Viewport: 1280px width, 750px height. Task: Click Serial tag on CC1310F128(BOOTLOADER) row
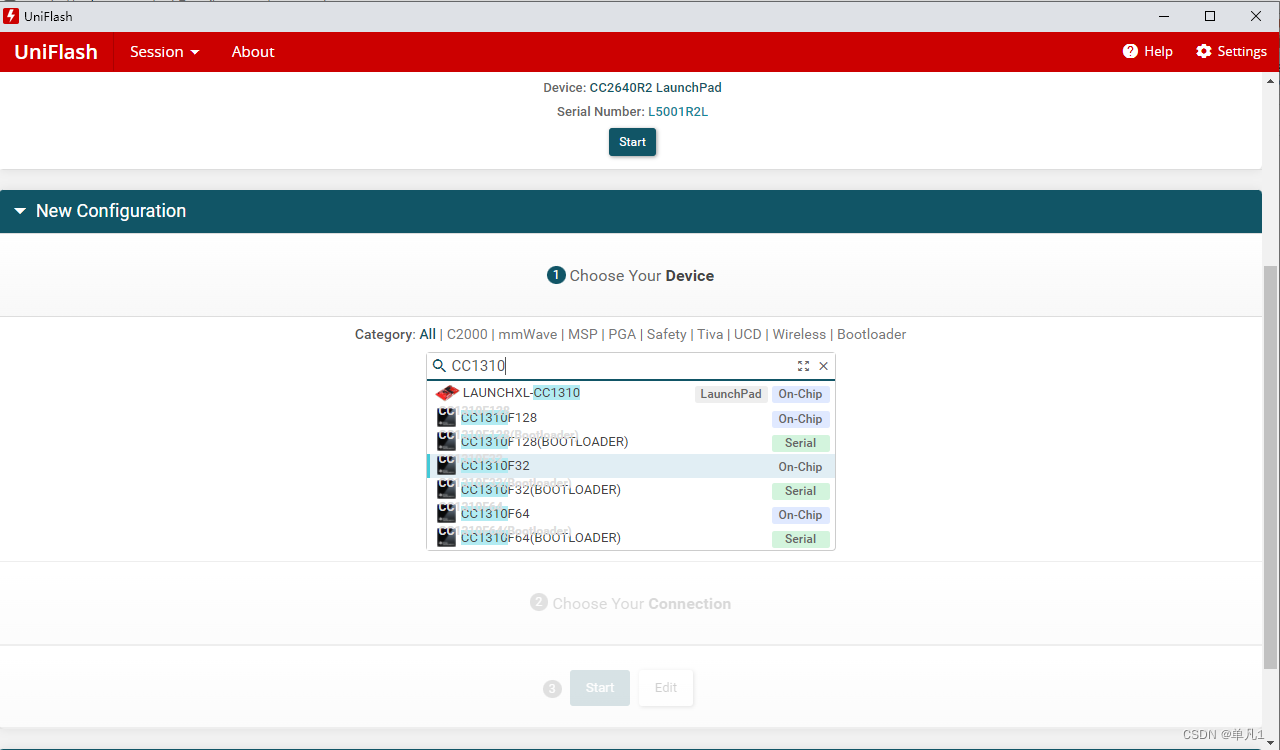coord(800,443)
